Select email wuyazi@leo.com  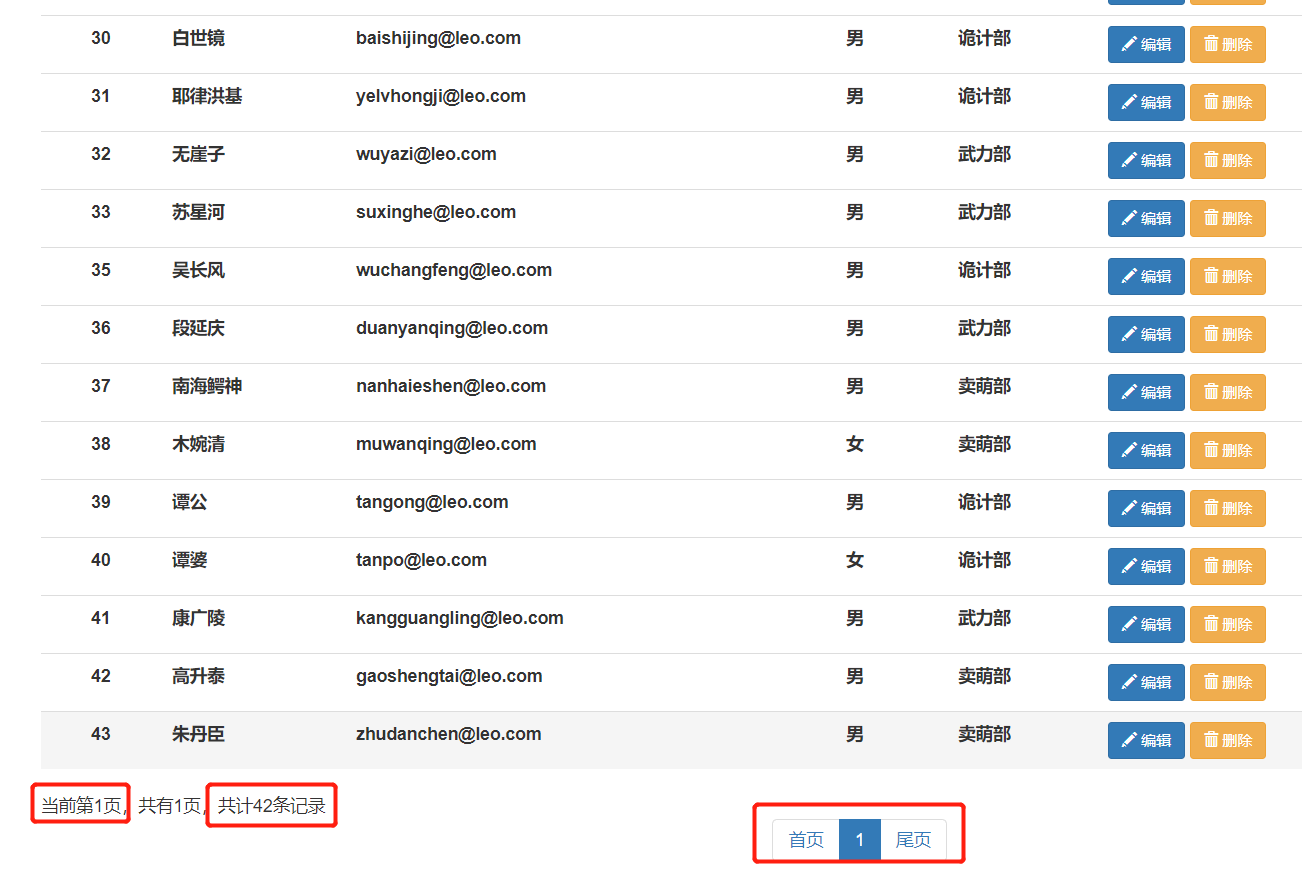pos(426,154)
